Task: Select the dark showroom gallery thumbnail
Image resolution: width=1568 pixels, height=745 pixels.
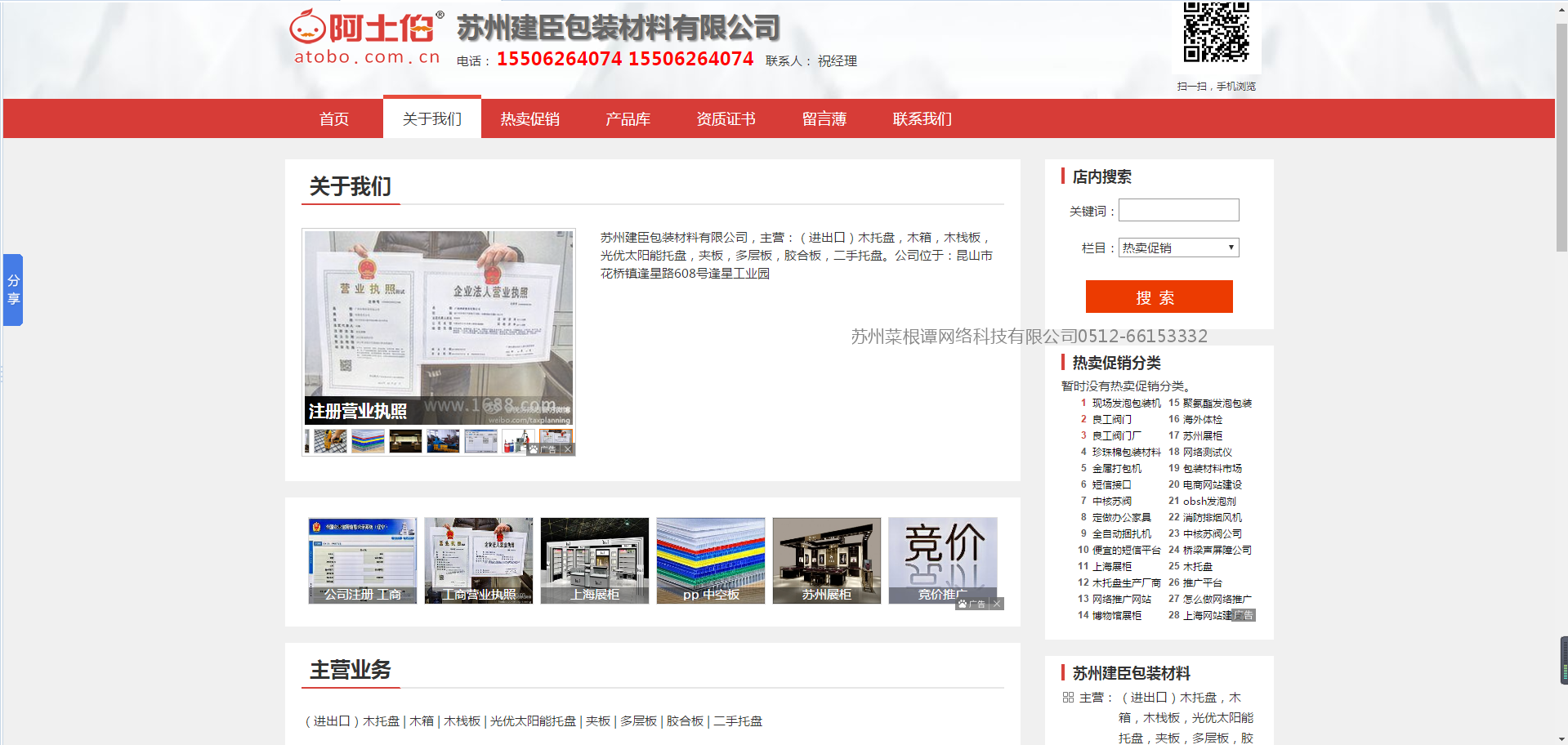Action: (405, 441)
